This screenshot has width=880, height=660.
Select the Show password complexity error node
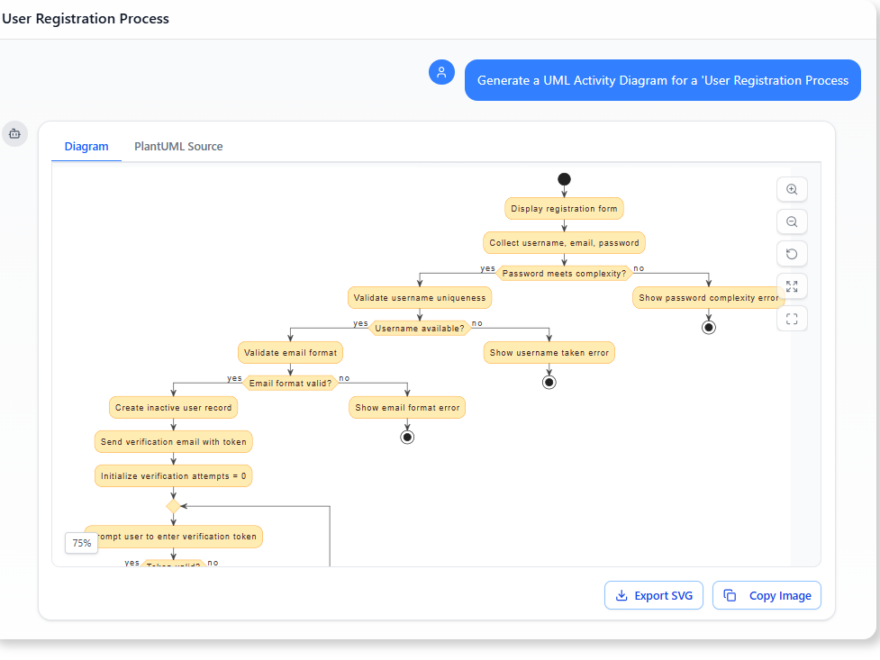708,297
